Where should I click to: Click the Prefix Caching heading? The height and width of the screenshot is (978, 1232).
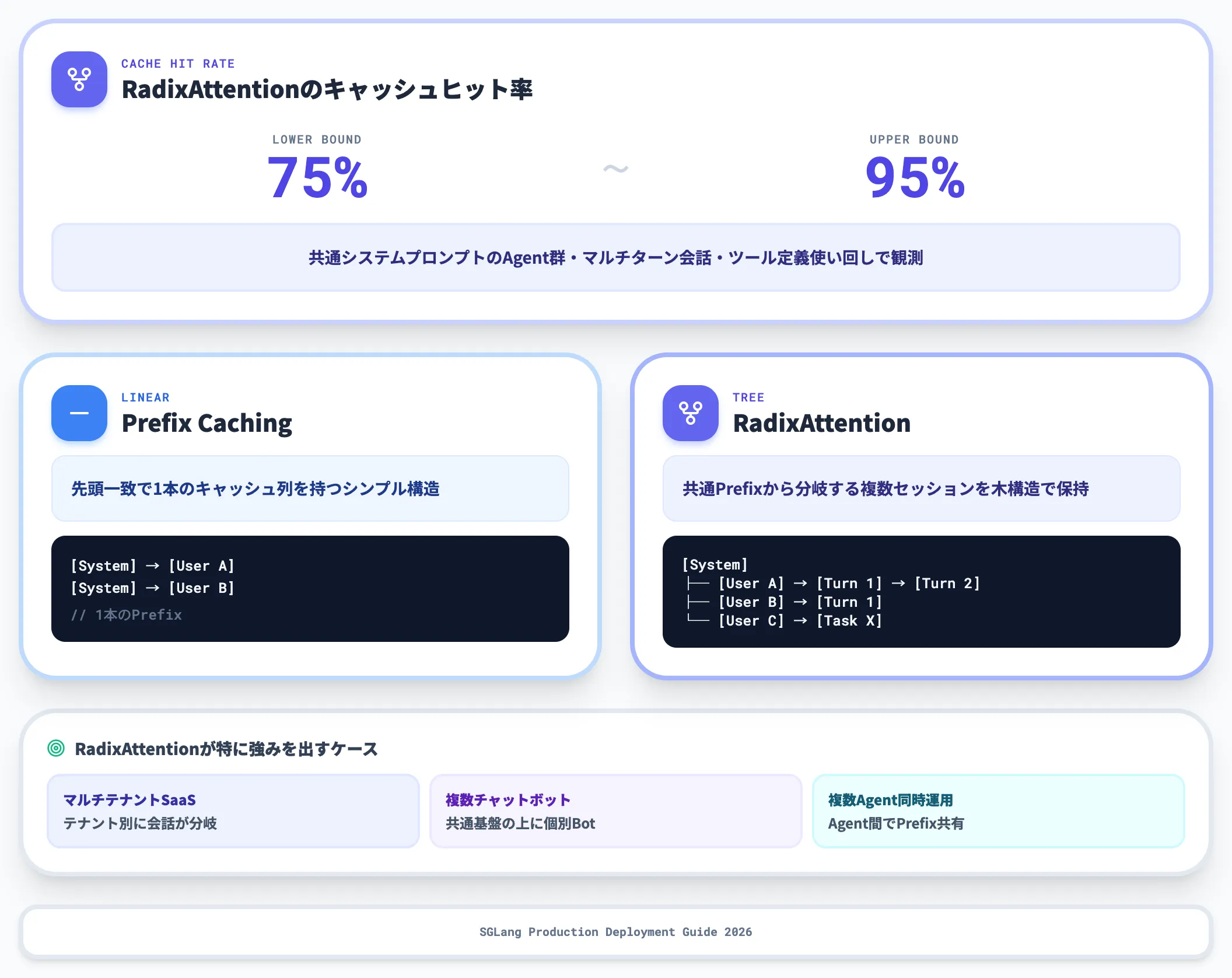pos(207,423)
